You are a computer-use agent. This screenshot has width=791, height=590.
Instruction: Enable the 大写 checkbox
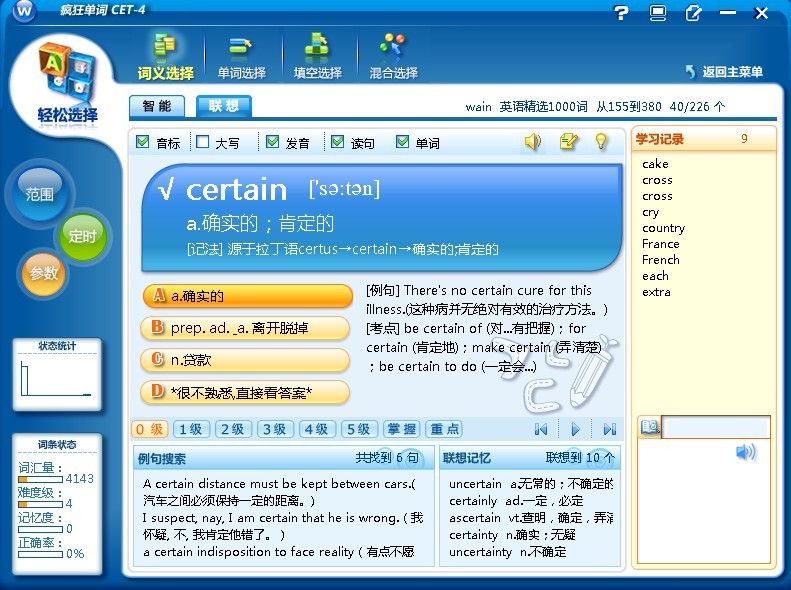coord(202,142)
